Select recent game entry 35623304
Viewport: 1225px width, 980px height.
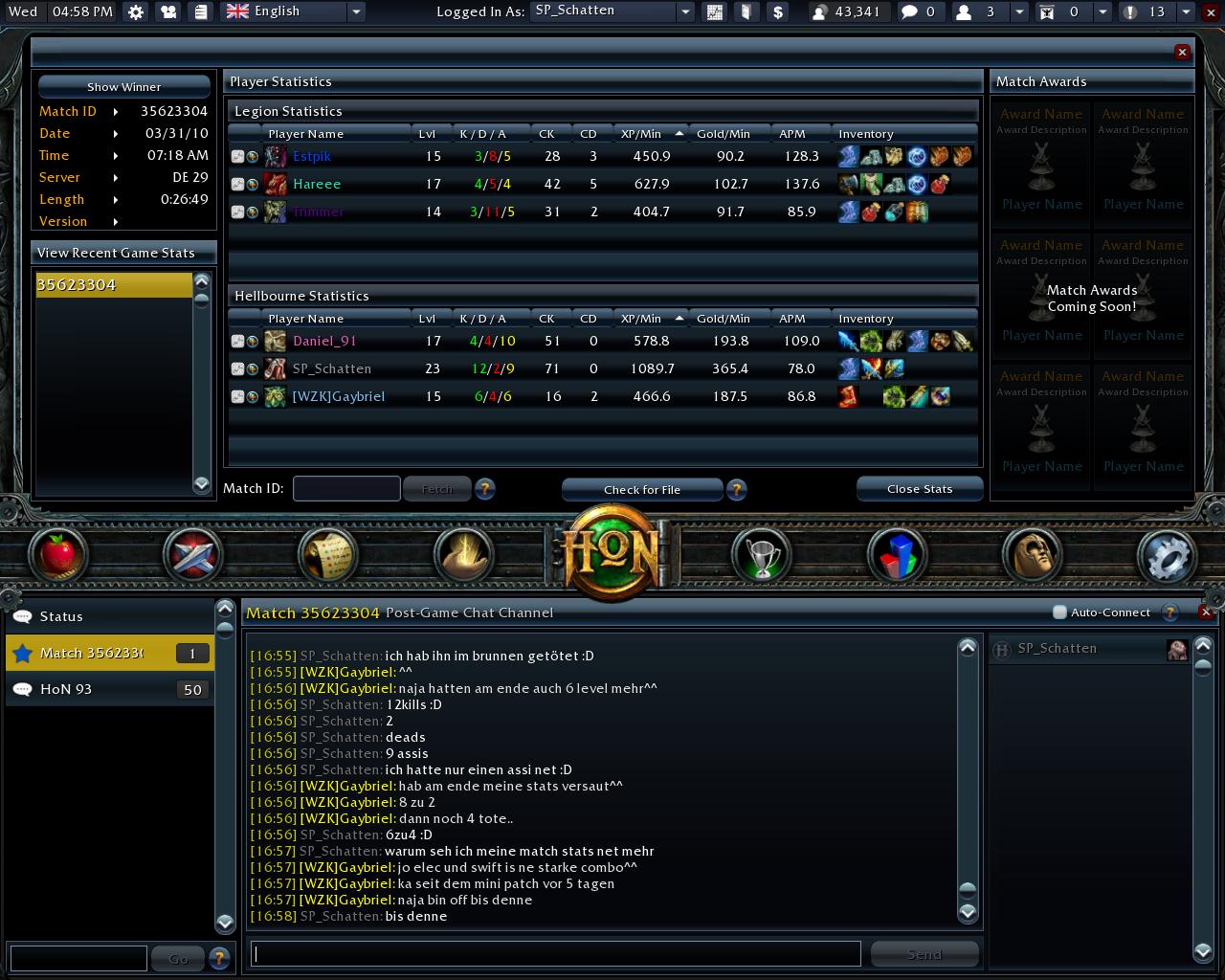[x=114, y=285]
